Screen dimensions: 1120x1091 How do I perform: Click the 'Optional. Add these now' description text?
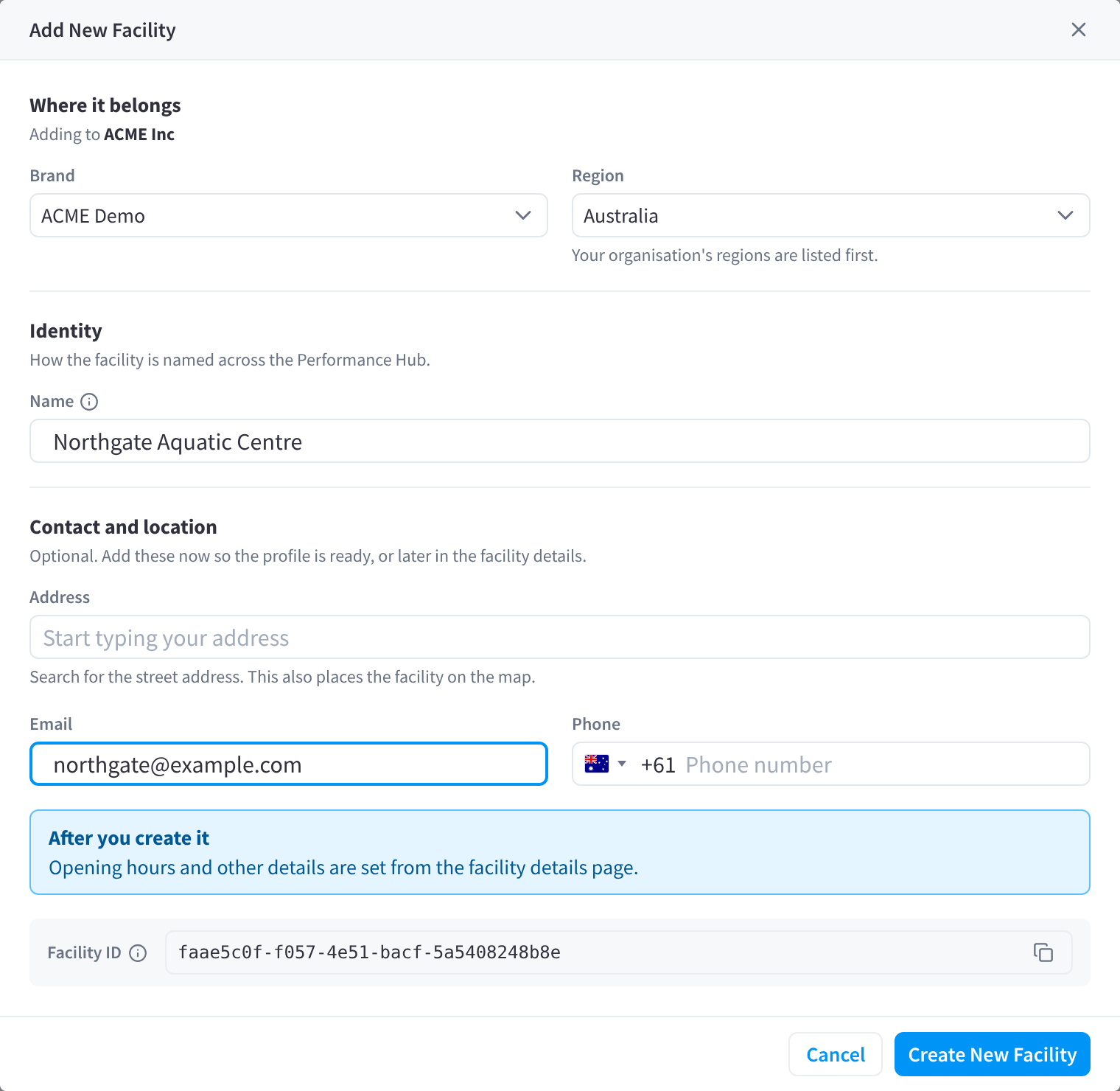tap(308, 556)
